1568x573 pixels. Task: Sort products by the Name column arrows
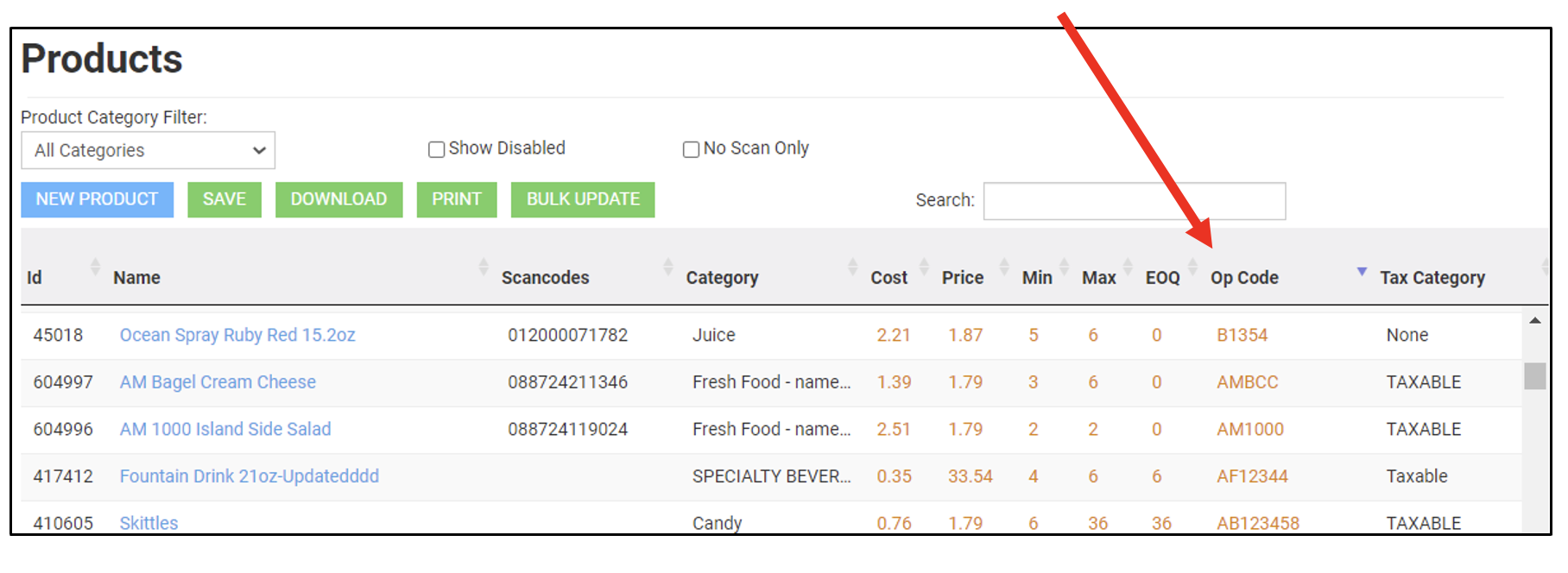click(484, 267)
